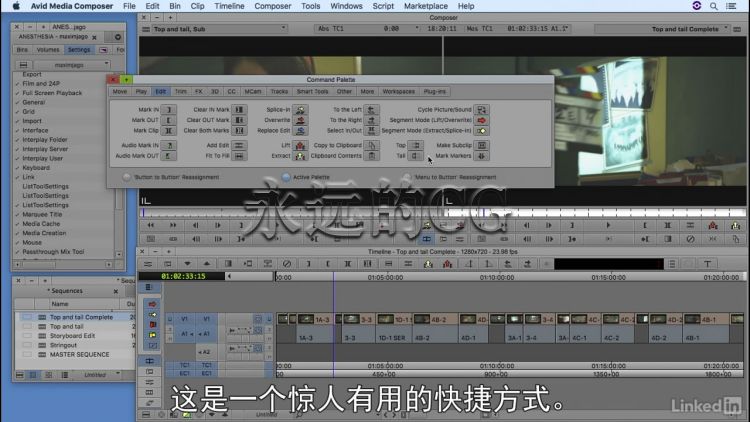Viewport: 750px width, 422px height.
Task: Click the Cycle Picture/Sound icon
Action: click(x=481, y=110)
